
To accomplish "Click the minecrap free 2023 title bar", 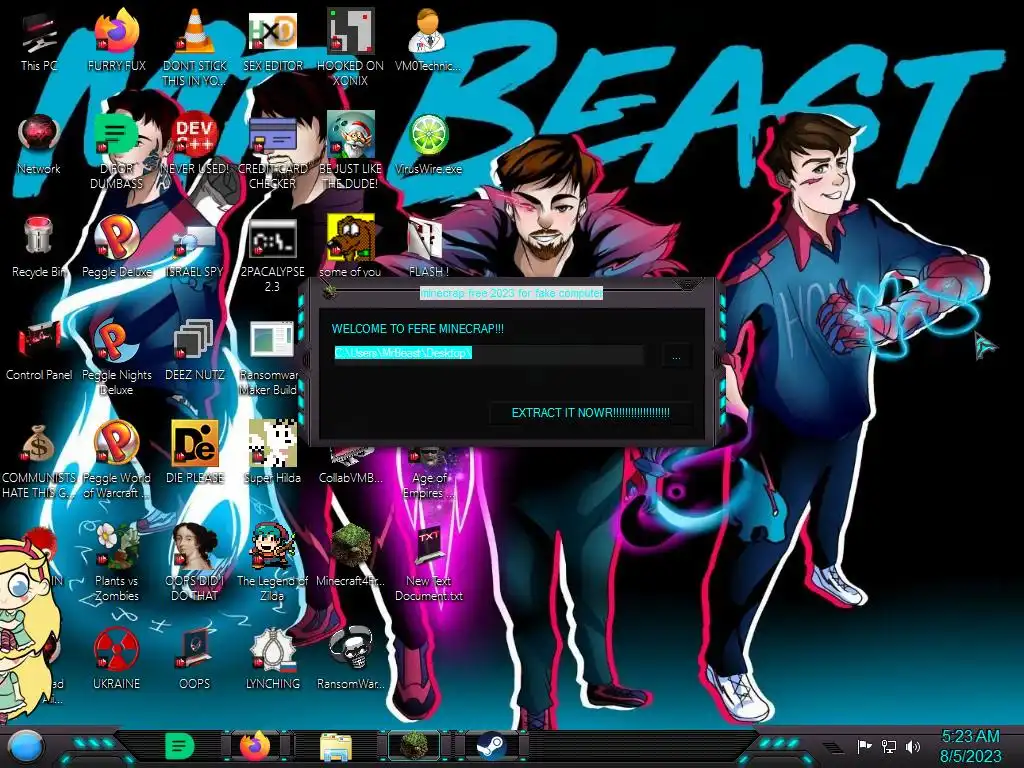I will point(511,293).
